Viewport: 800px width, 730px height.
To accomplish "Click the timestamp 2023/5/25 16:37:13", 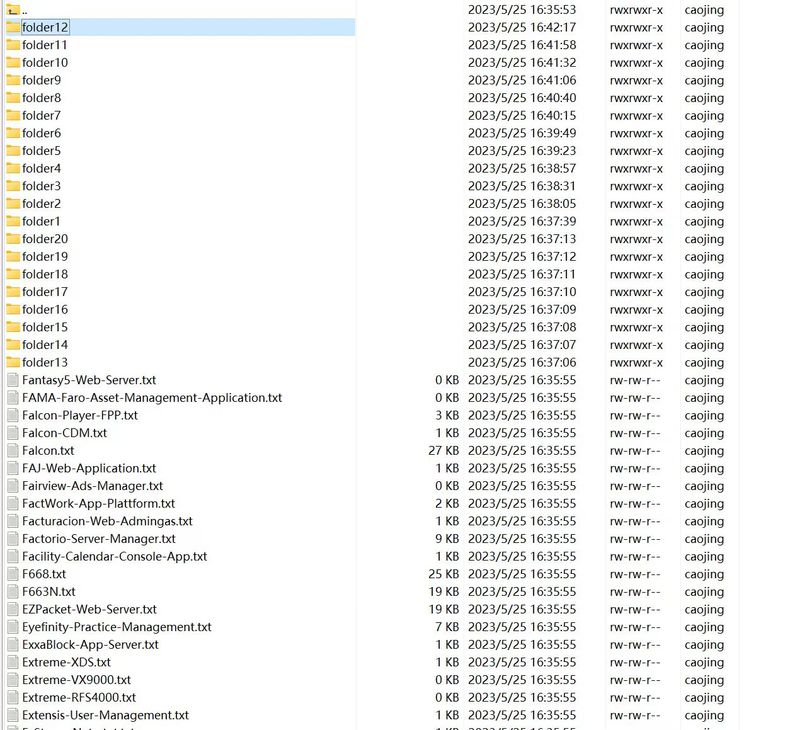I will tap(522, 239).
